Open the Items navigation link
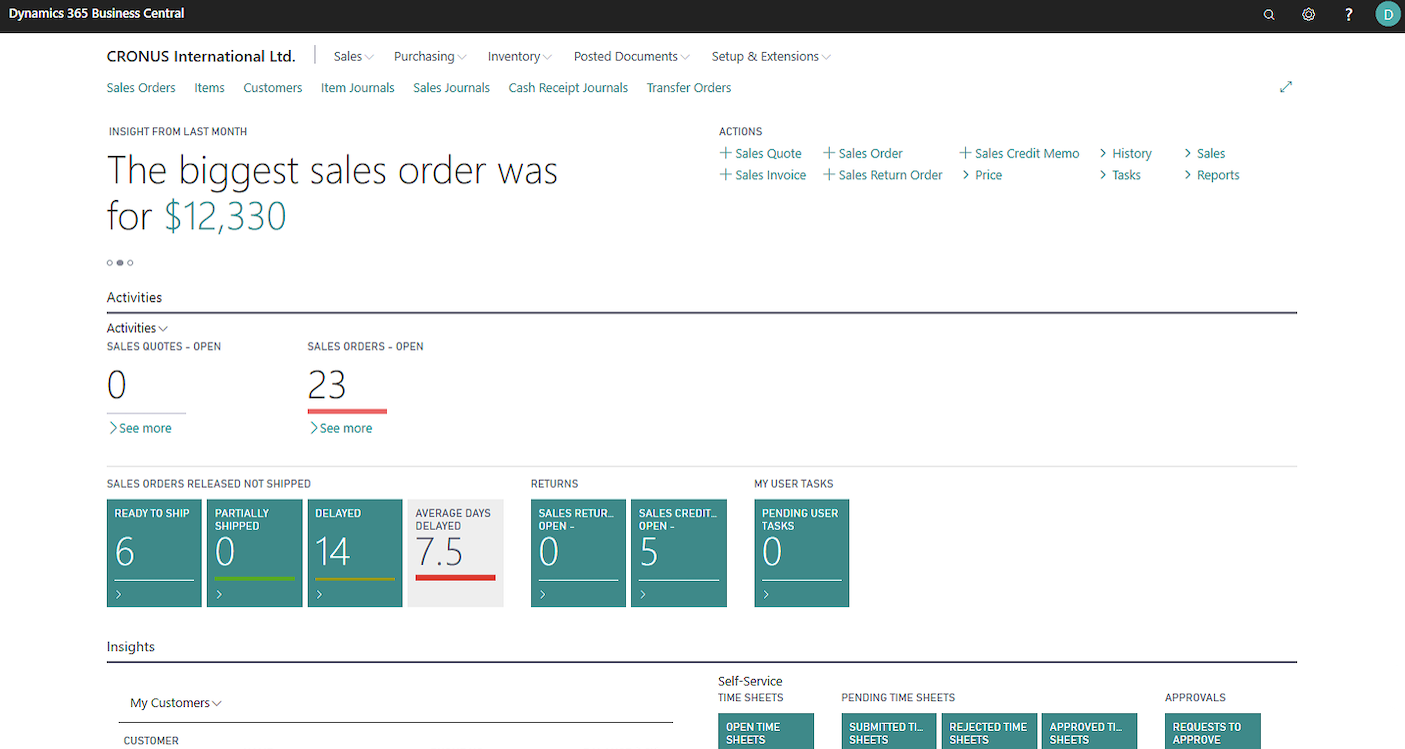 pyautogui.click(x=209, y=88)
